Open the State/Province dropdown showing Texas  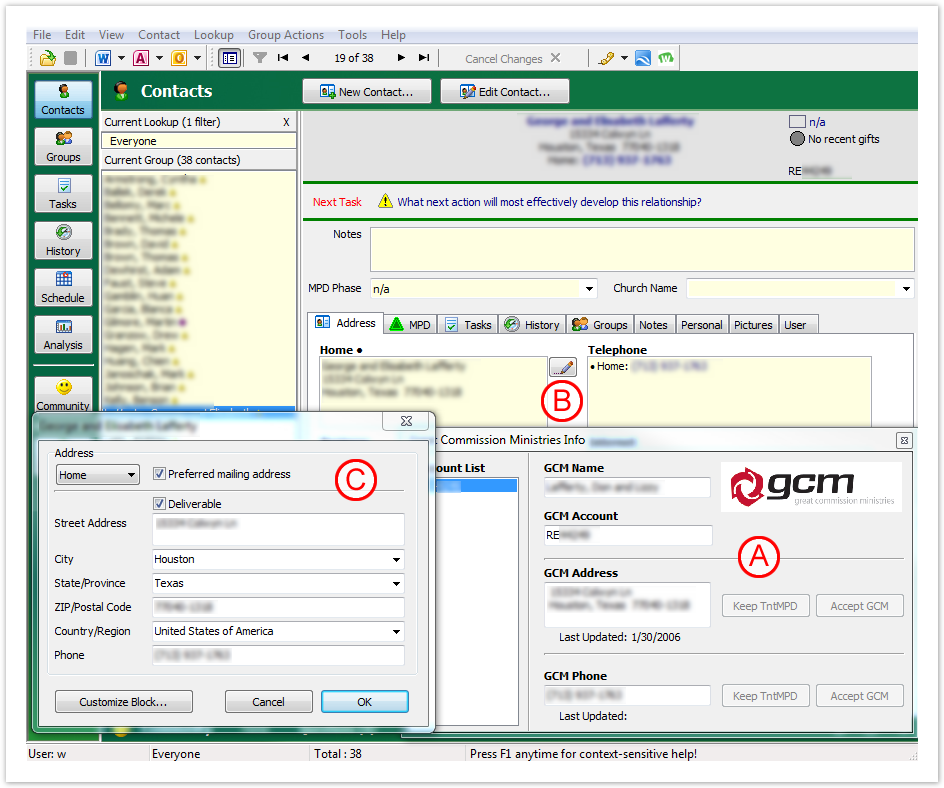398,583
